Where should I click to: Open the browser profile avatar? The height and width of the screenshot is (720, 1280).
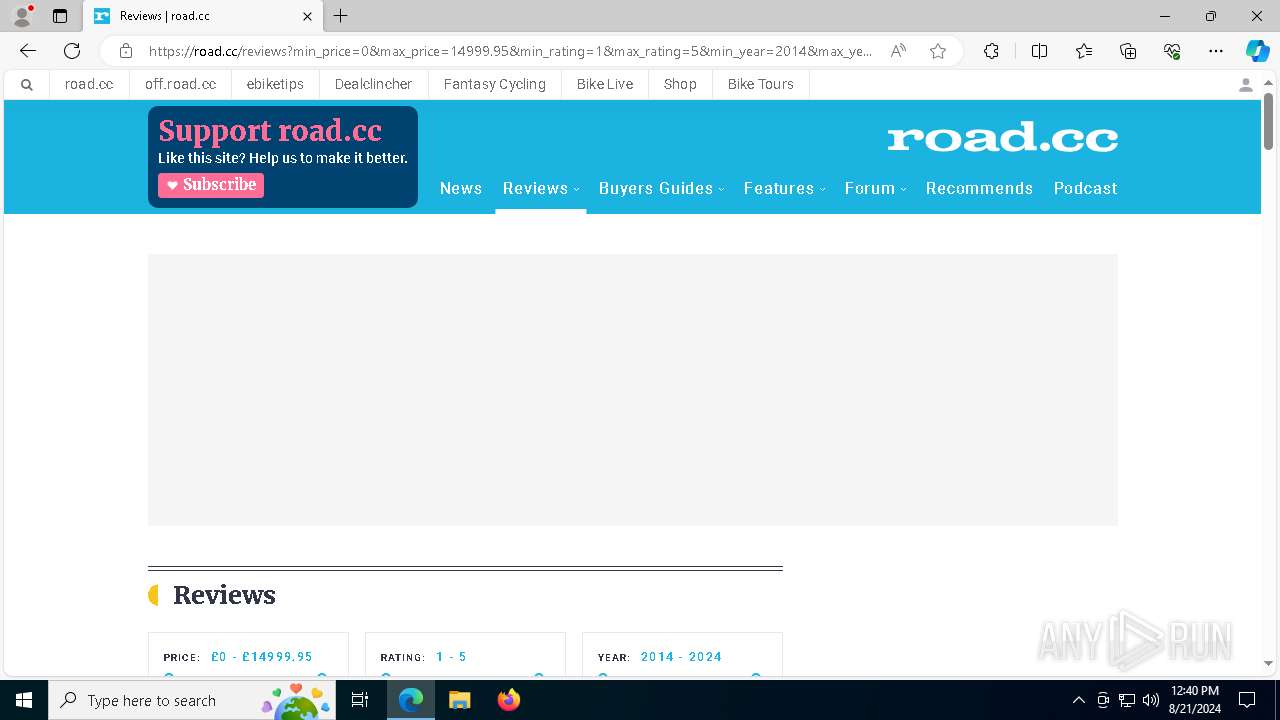[x=22, y=16]
